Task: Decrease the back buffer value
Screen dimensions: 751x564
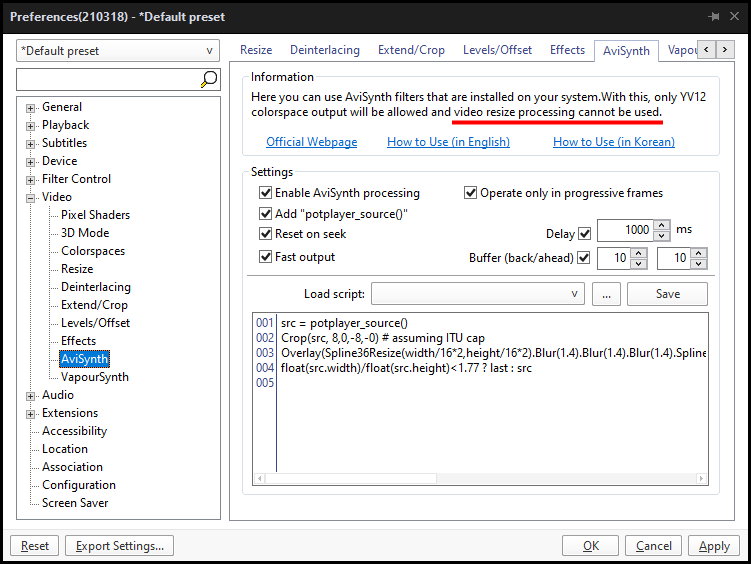Action: point(639,264)
